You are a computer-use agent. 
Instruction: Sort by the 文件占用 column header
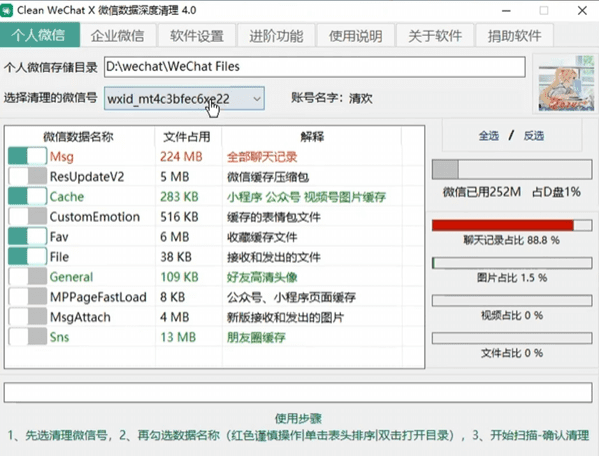tap(187, 137)
